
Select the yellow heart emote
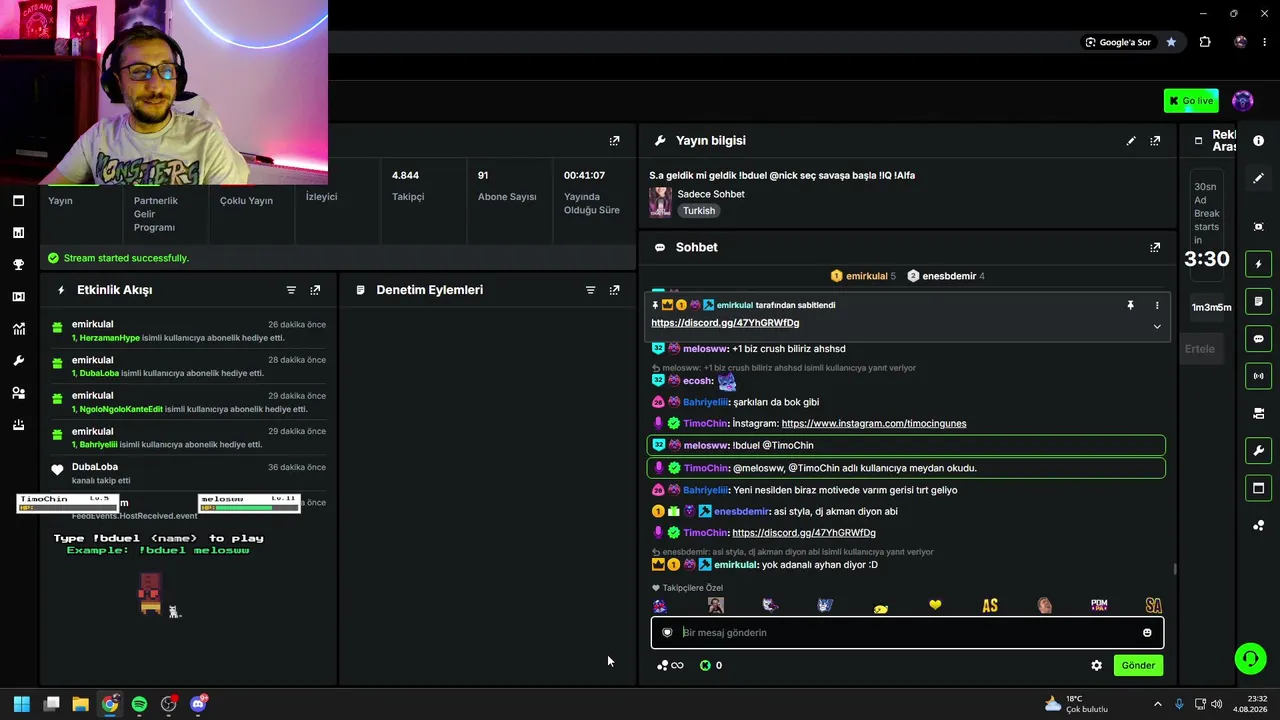tap(935, 606)
